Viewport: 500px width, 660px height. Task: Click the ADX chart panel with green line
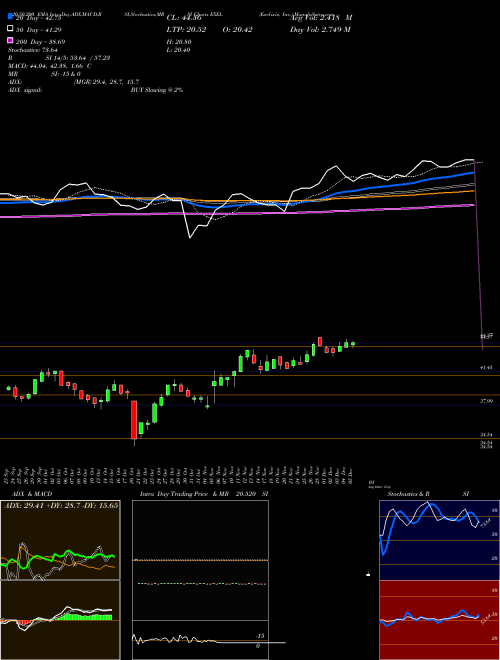coord(60,540)
